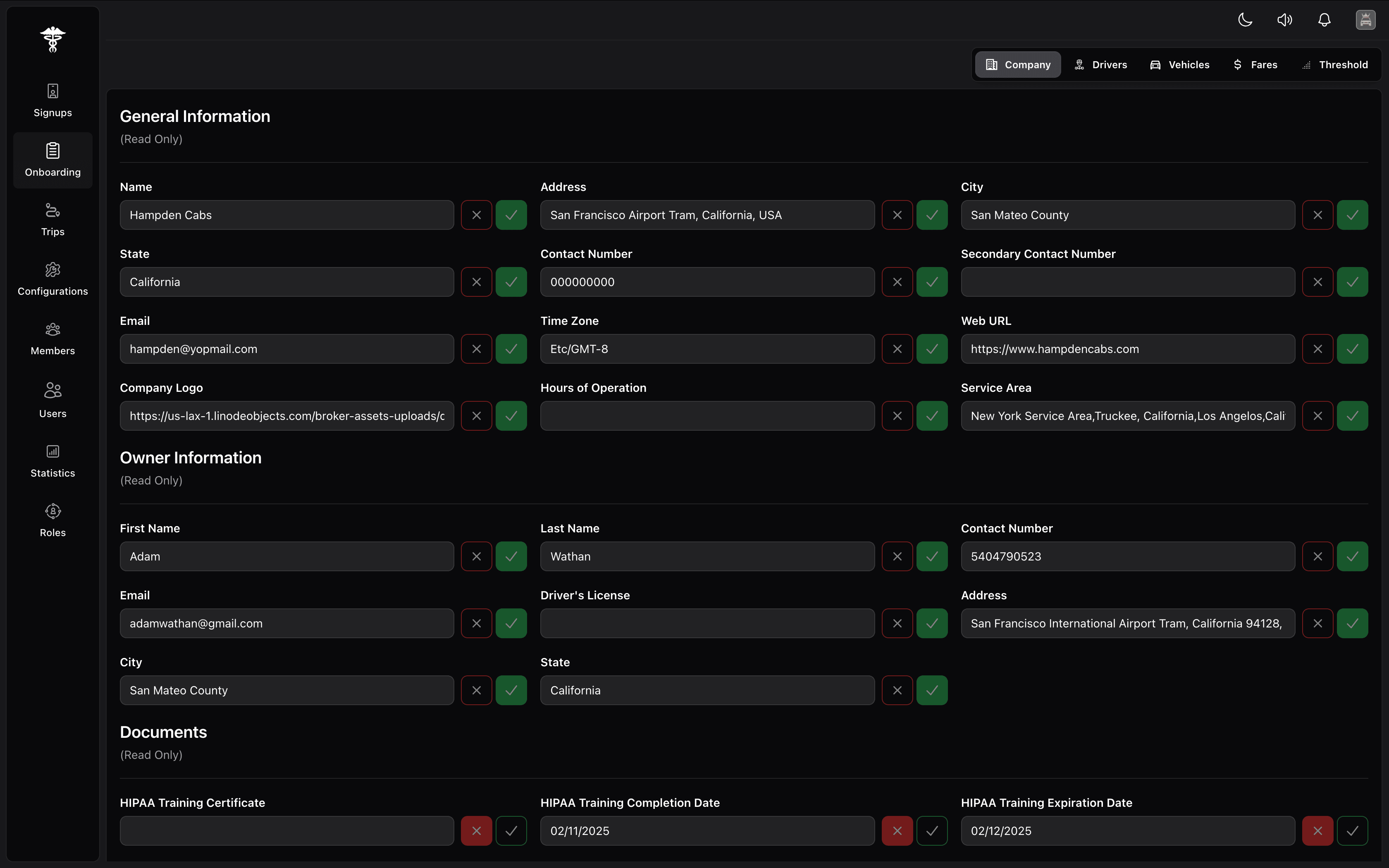The width and height of the screenshot is (1389, 868).
Task: Click the volume icon in the top bar
Action: click(1284, 19)
